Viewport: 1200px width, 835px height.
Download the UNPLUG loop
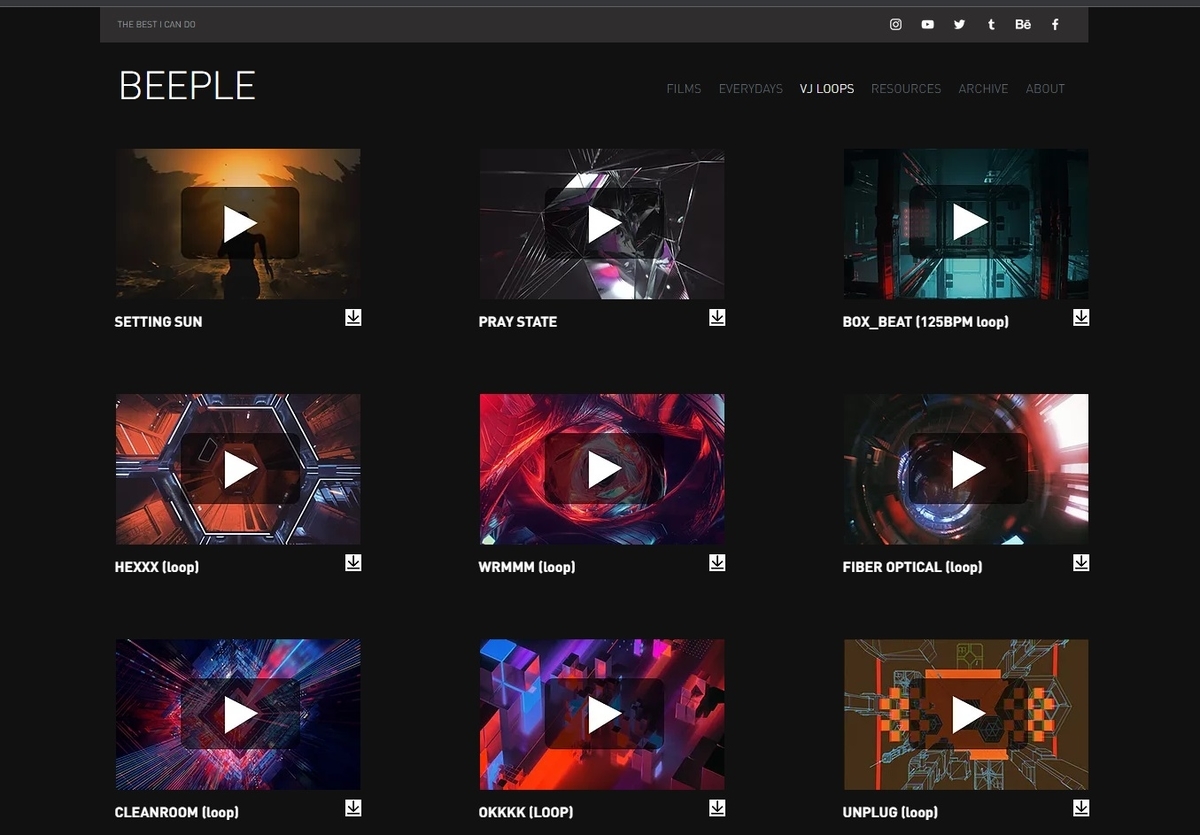pyautogui.click(x=1081, y=807)
